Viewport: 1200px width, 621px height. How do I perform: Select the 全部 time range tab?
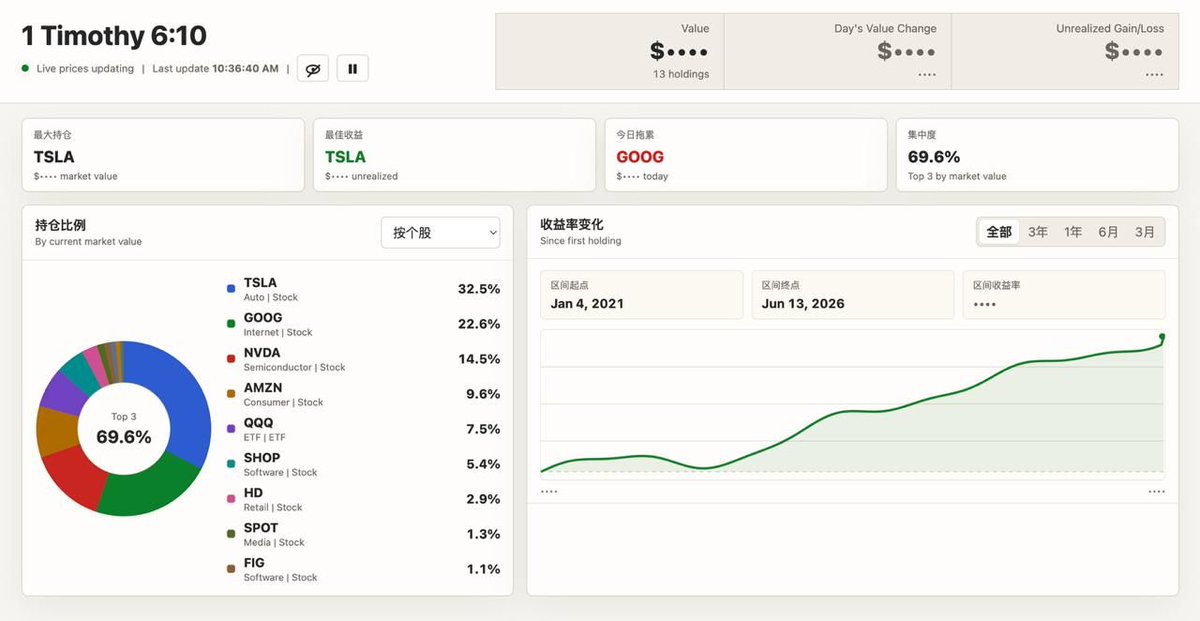pos(999,232)
